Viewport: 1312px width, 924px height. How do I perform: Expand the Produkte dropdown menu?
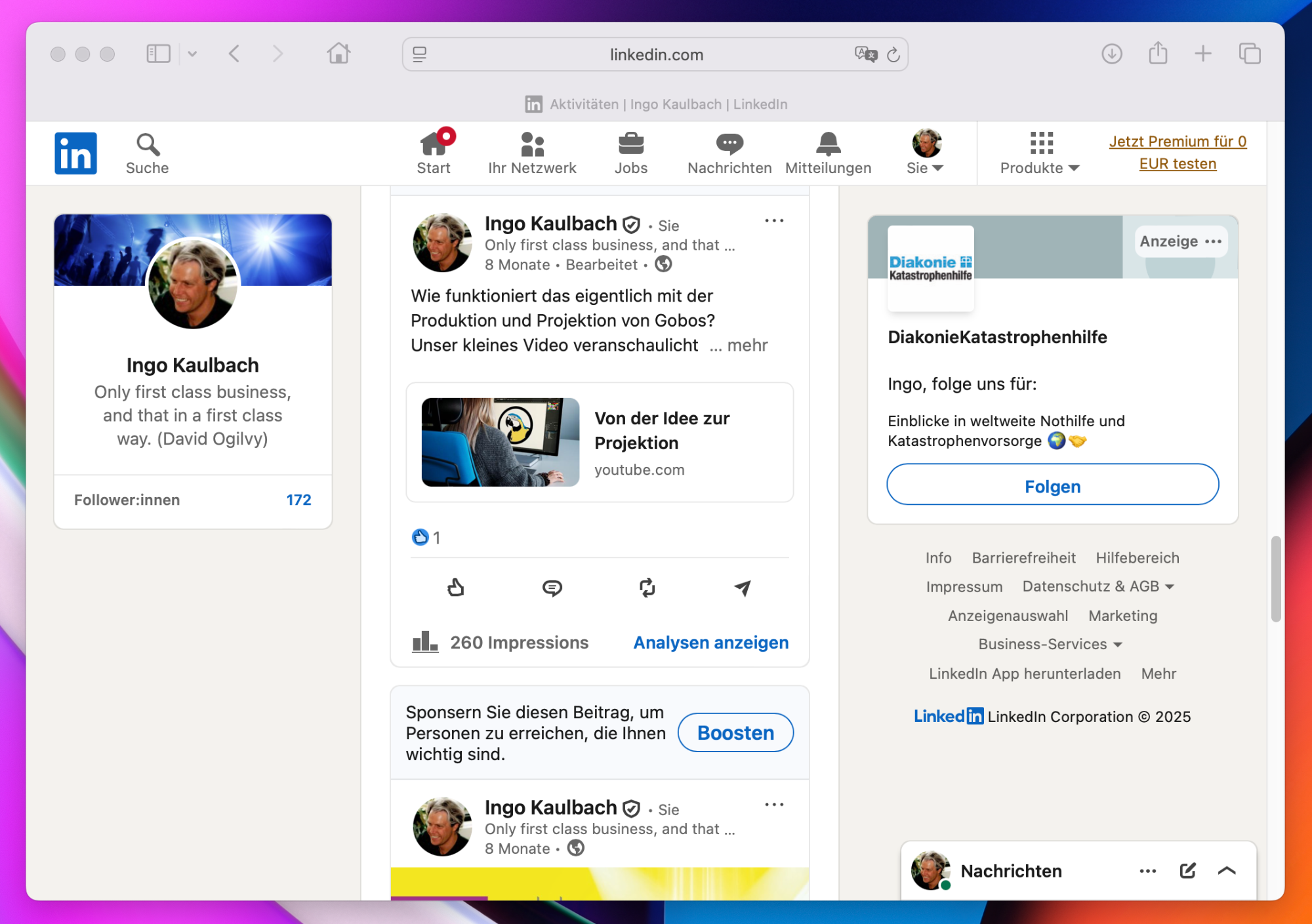[x=1040, y=153]
